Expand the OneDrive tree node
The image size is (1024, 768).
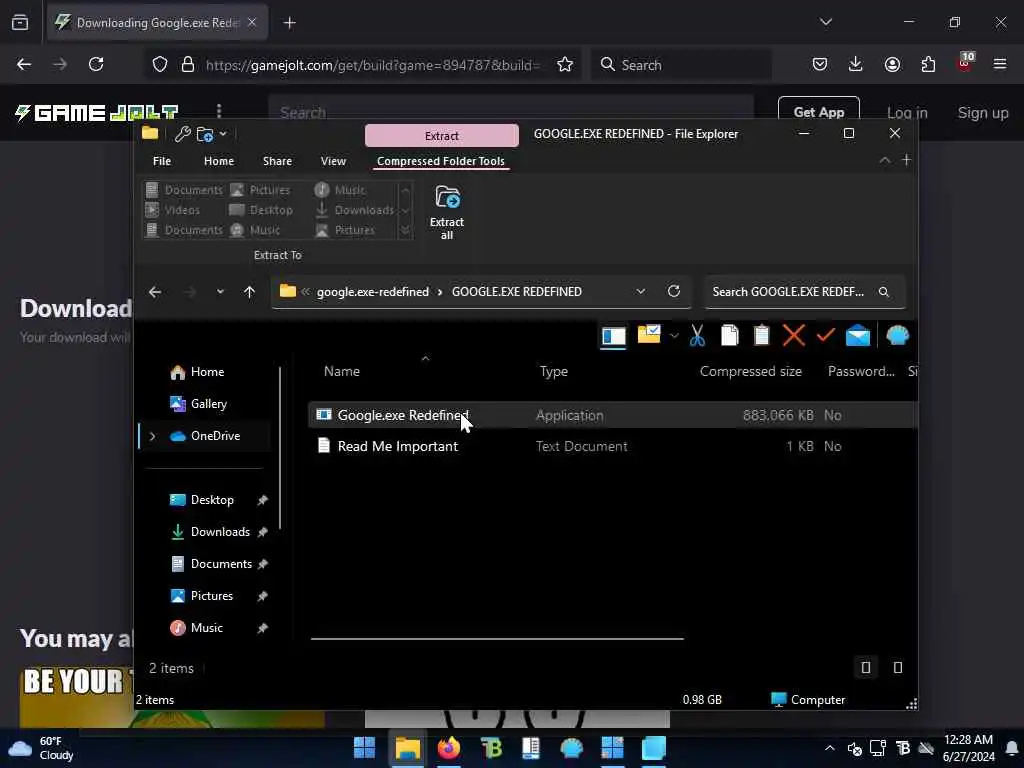click(153, 436)
